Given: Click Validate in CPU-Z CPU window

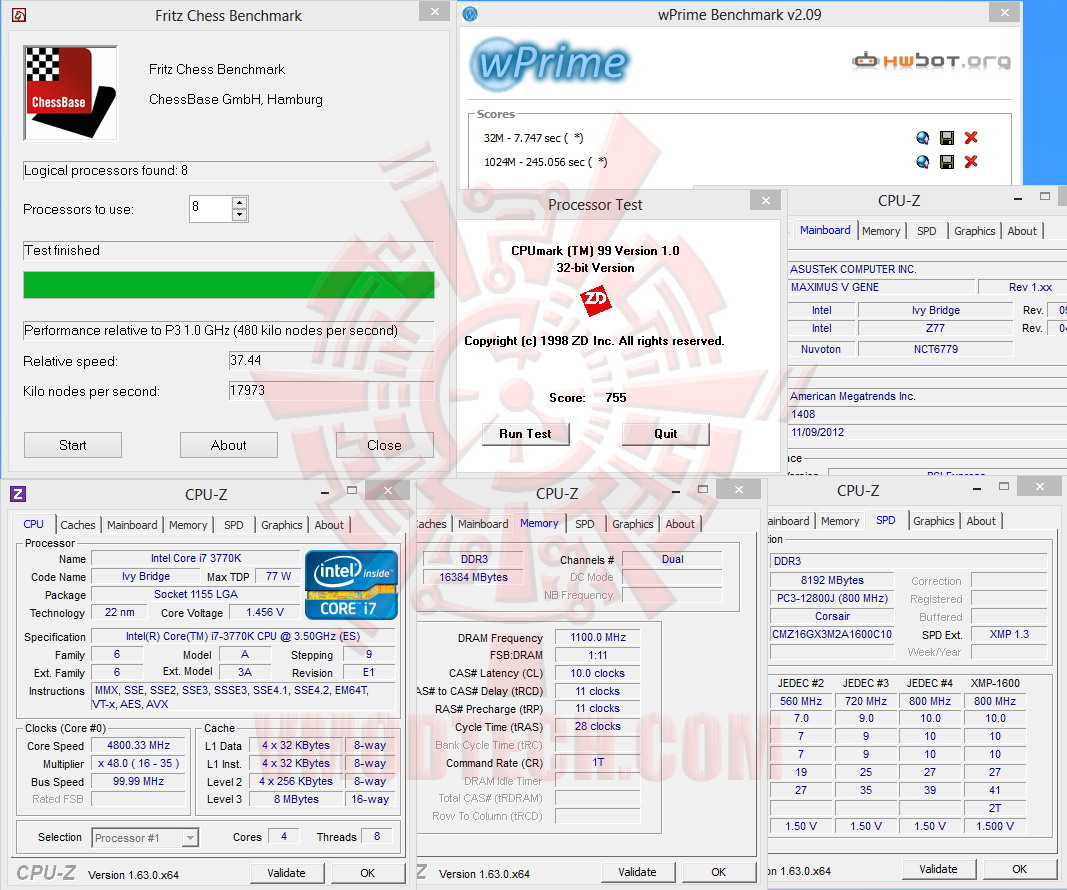Looking at the screenshot, I should click(x=286, y=873).
